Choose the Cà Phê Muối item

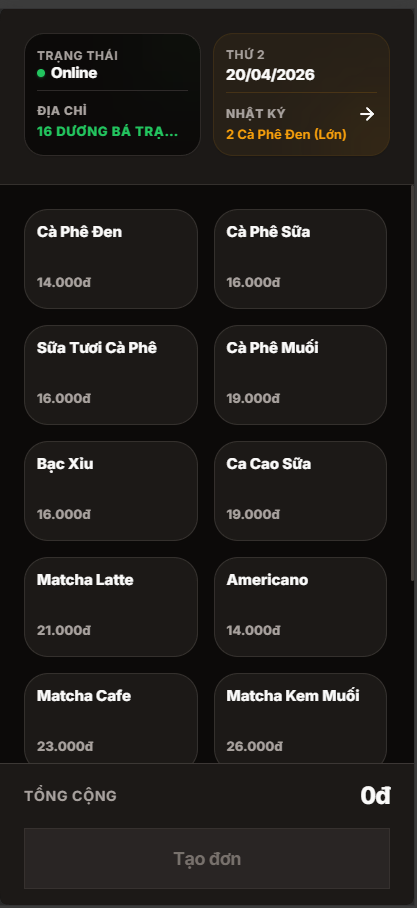300,375
